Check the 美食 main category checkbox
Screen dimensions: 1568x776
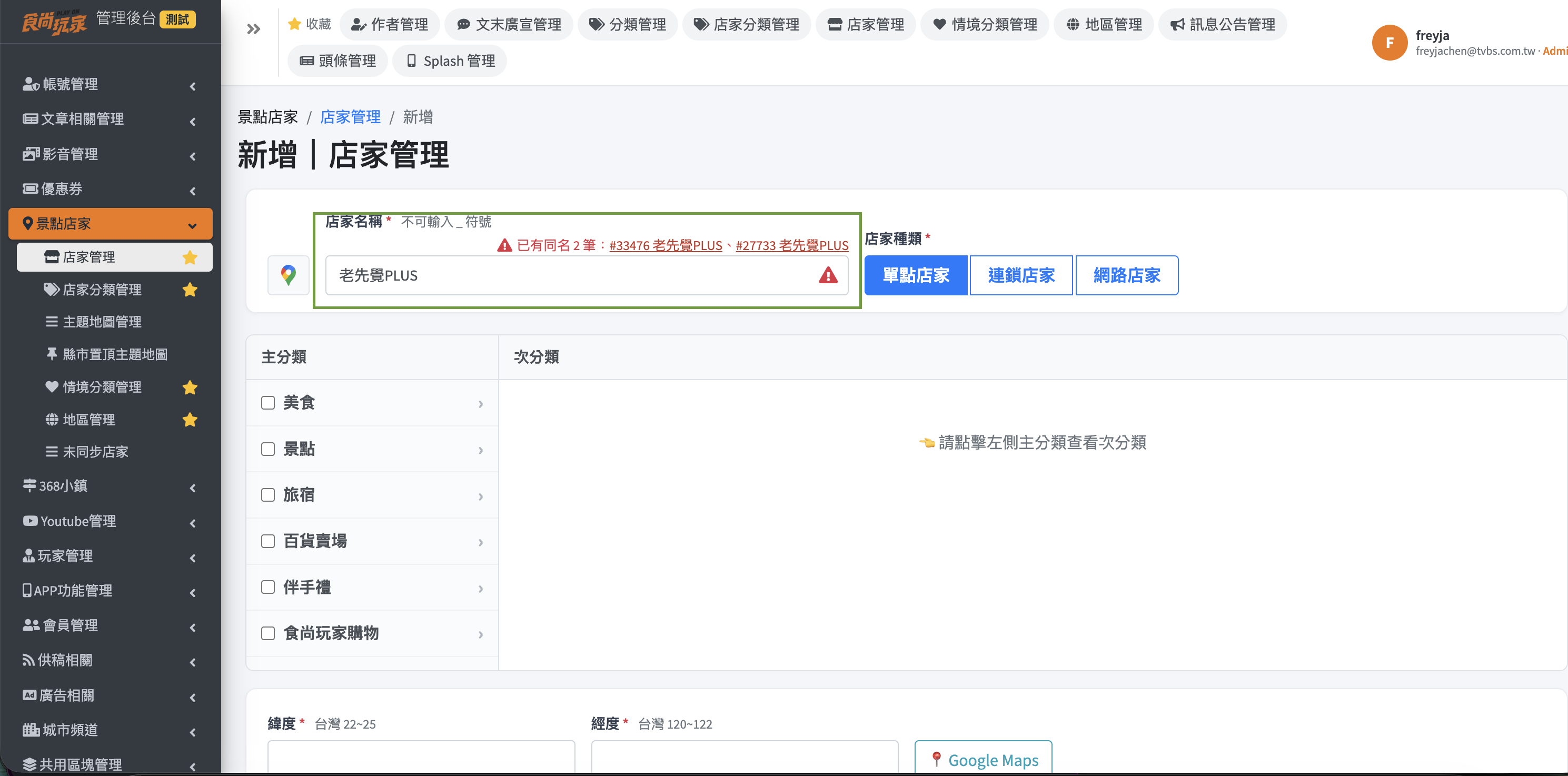[x=268, y=403]
